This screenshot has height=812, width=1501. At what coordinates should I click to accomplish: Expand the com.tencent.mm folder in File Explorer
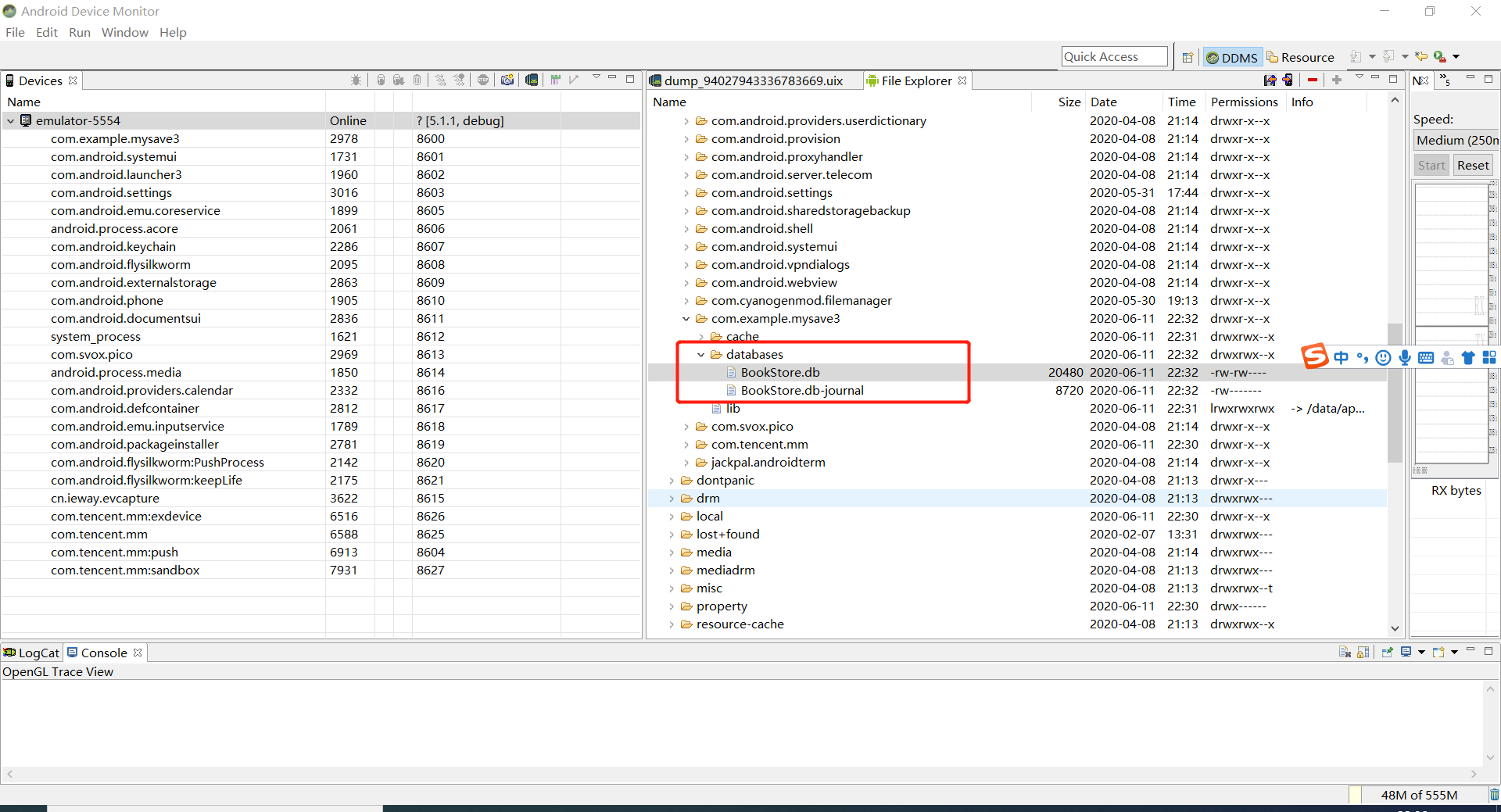[686, 444]
